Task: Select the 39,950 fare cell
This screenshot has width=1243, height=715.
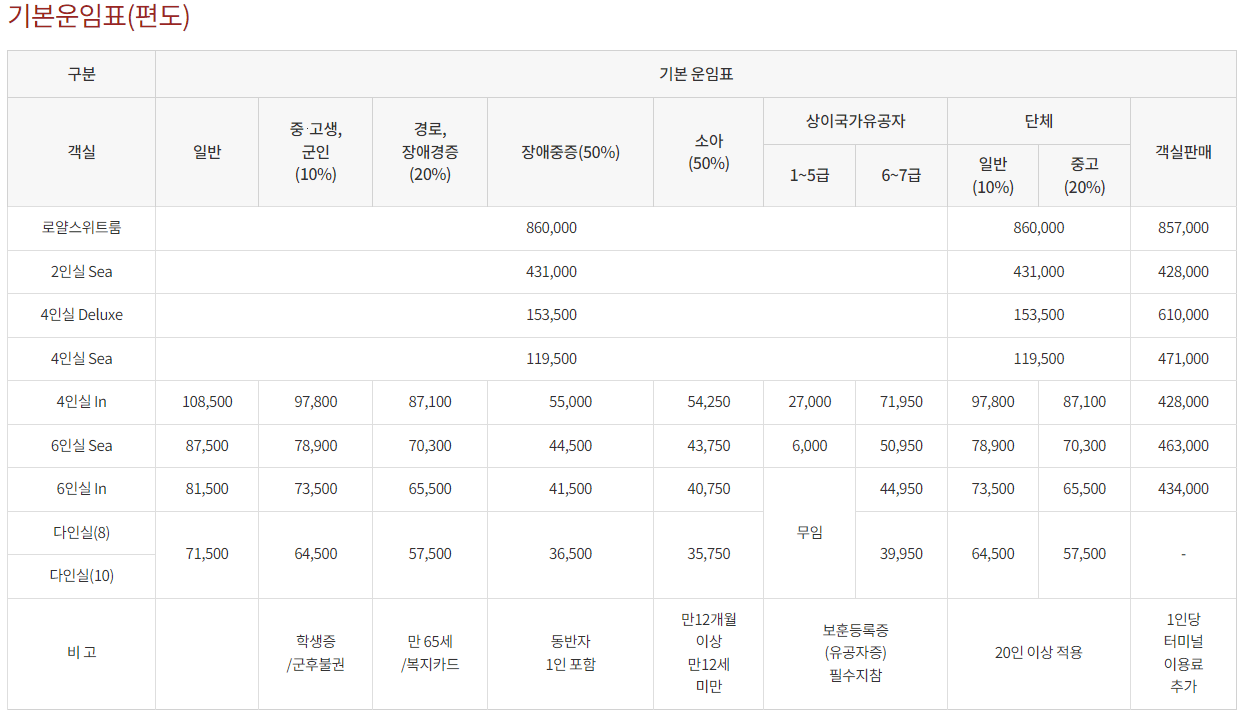Action: point(901,554)
